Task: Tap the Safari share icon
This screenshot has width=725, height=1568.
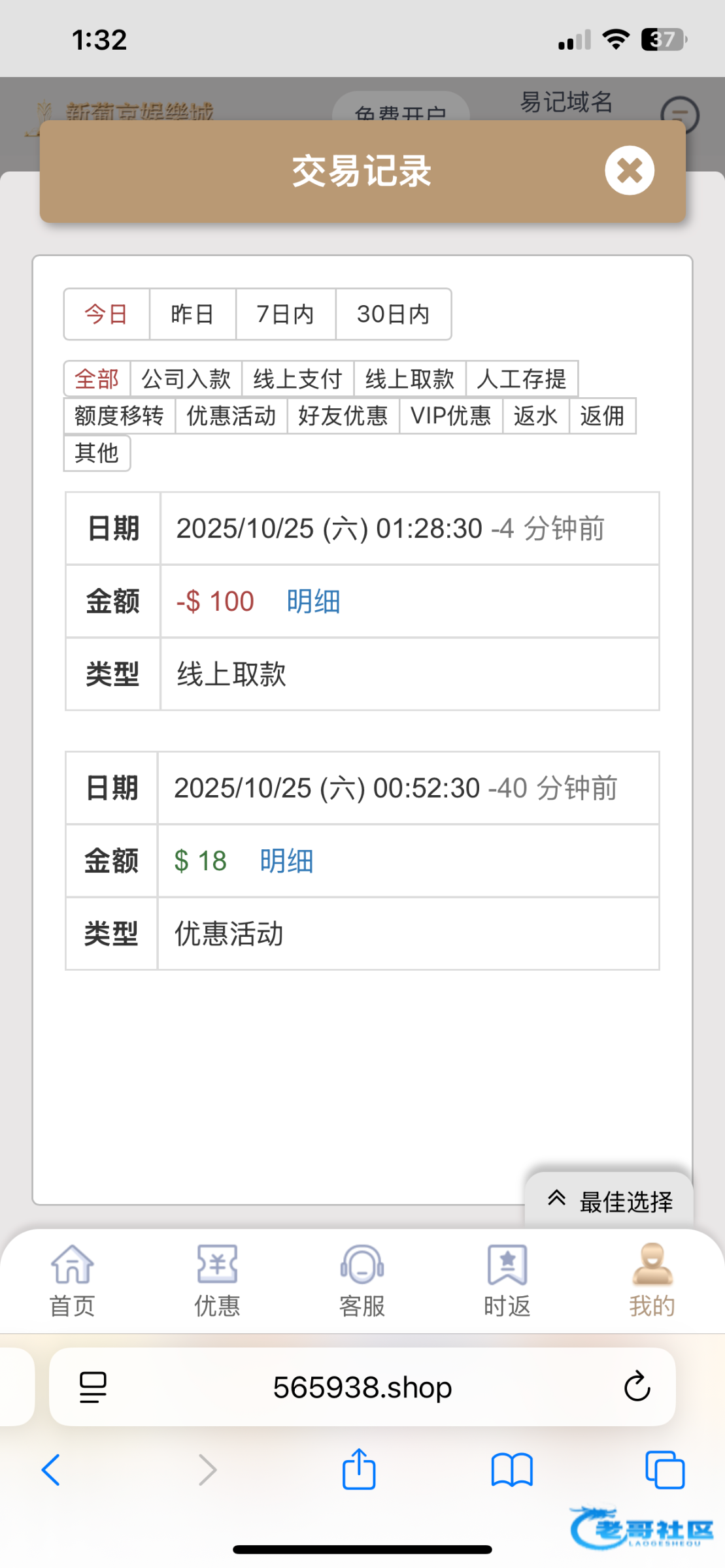Action: (x=359, y=1470)
